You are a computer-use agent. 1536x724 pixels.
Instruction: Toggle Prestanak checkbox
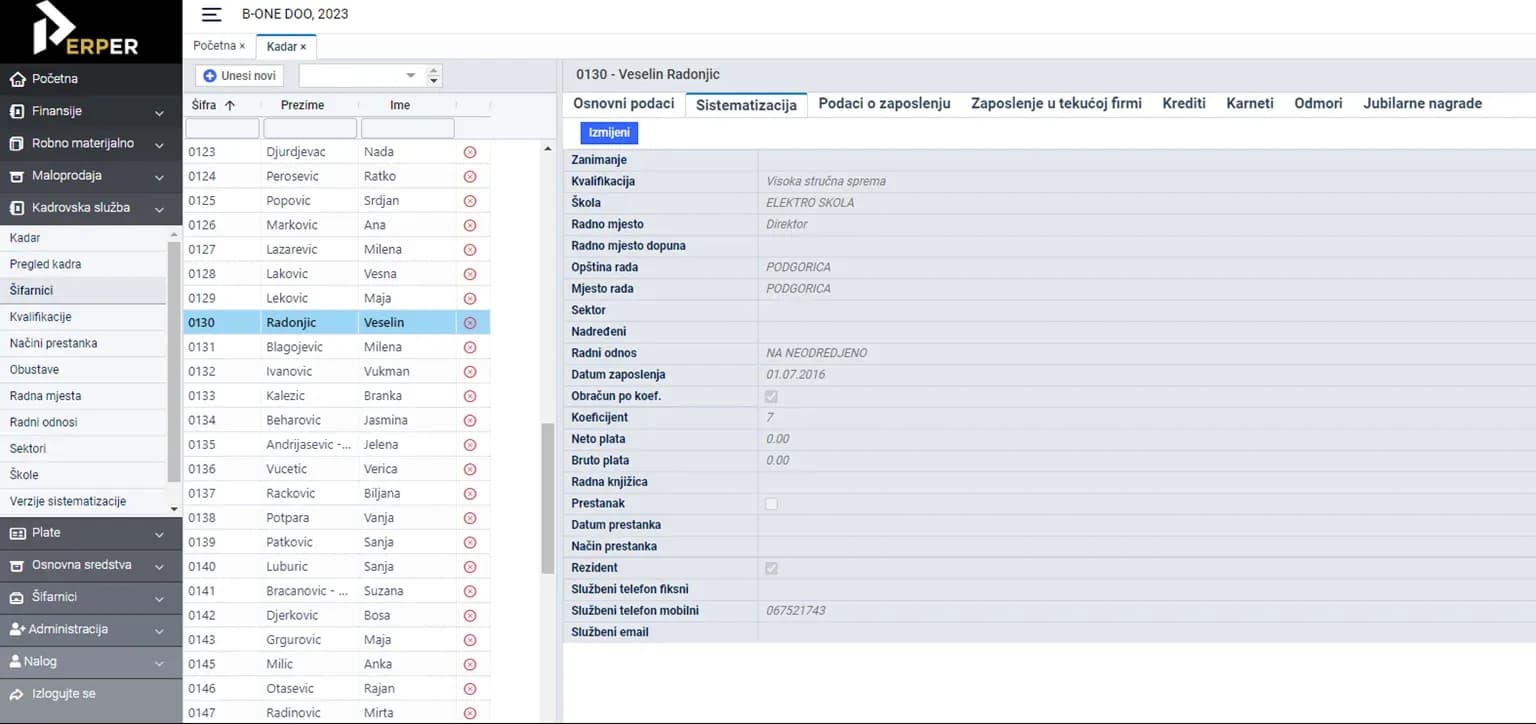[771, 504]
